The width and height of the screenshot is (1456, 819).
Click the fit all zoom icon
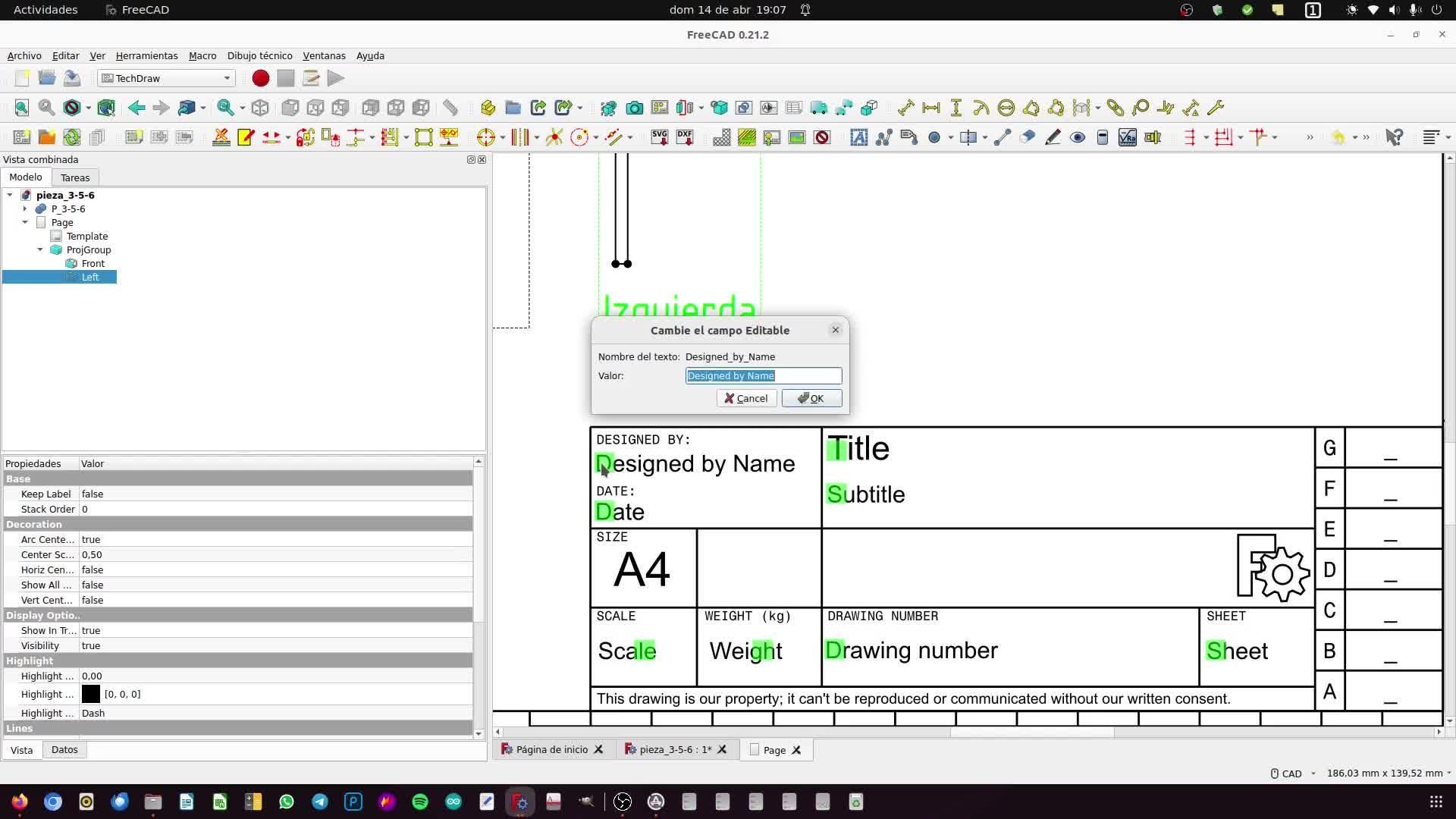coord(21,108)
